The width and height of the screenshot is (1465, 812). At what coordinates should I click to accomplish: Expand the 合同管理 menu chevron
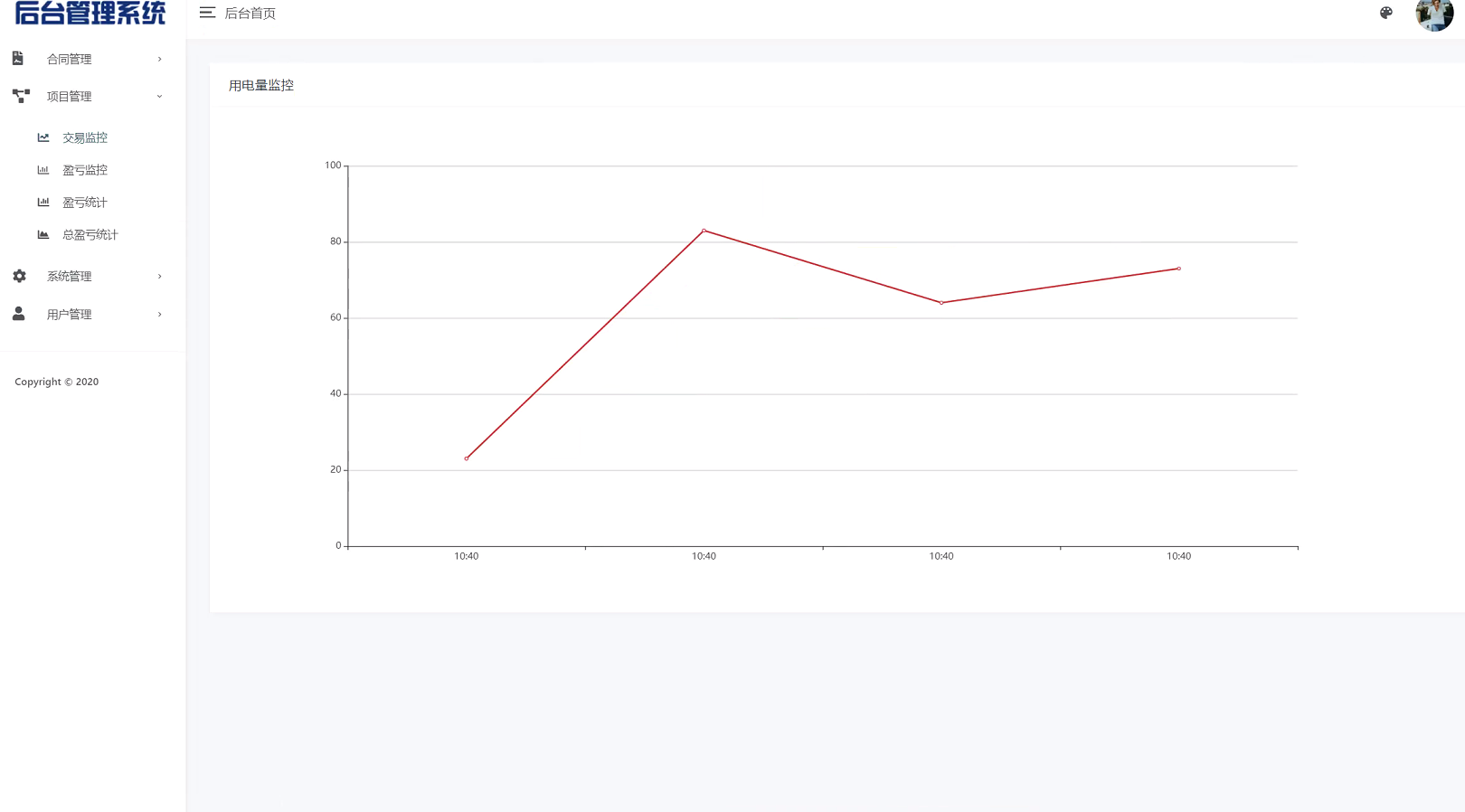(160, 59)
